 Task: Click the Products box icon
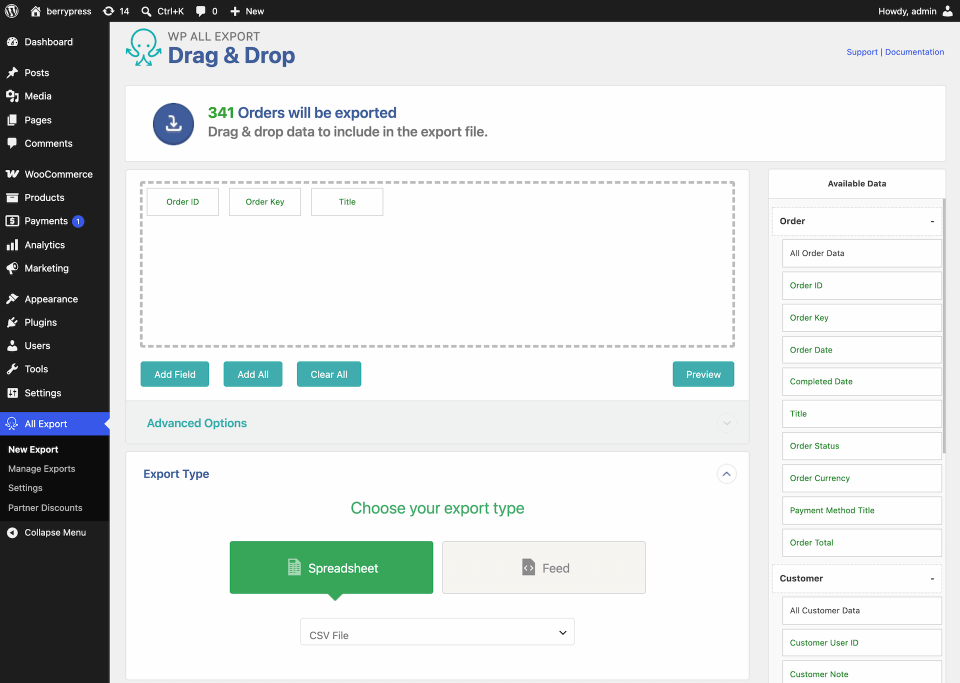pyautogui.click(x=12, y=198)
